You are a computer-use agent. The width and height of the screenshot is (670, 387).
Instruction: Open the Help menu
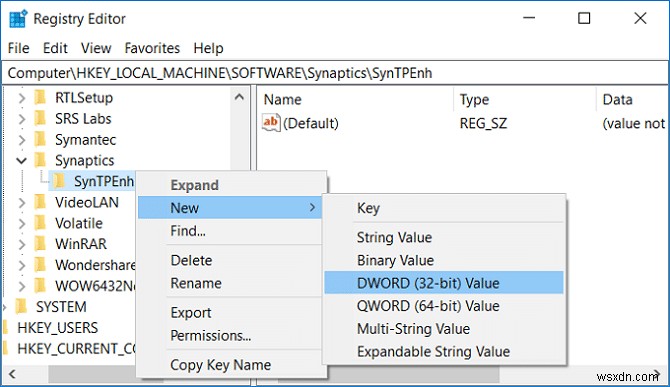tap(208, 48)
